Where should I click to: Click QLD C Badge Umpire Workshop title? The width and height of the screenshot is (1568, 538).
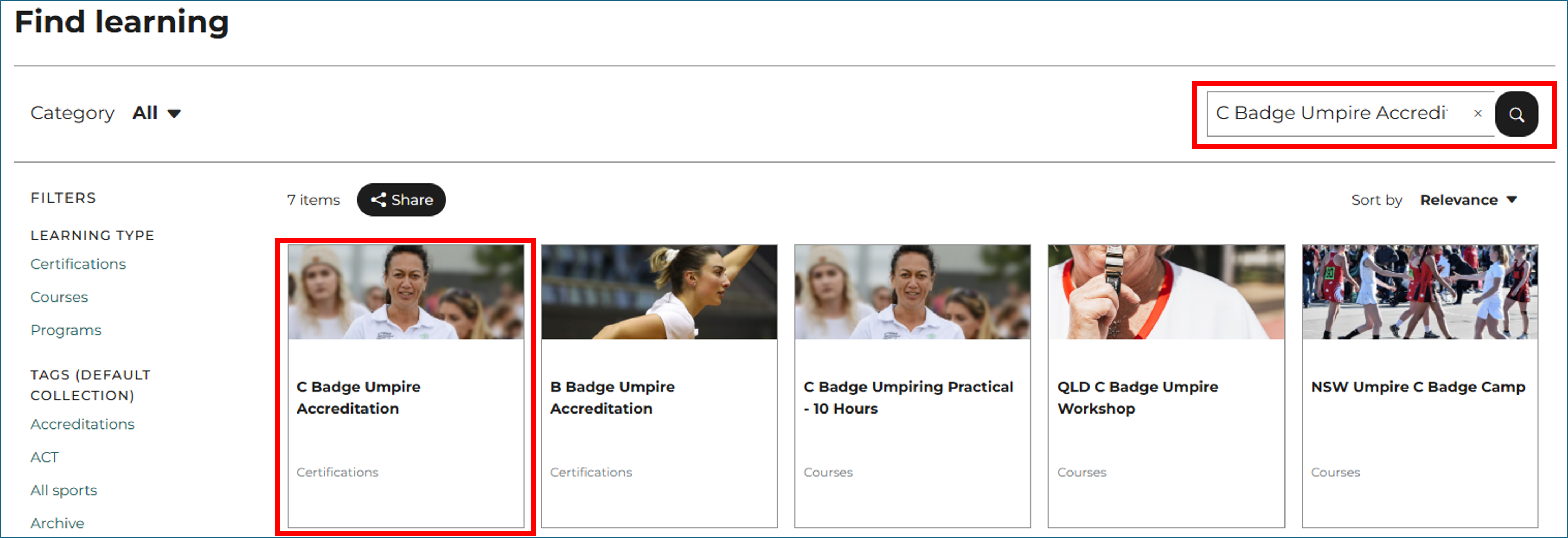pos(1138,398)
